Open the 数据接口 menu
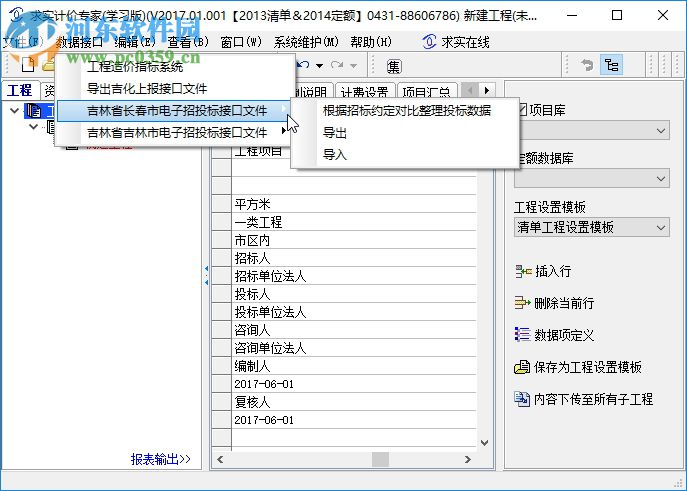 pos(80,42)
